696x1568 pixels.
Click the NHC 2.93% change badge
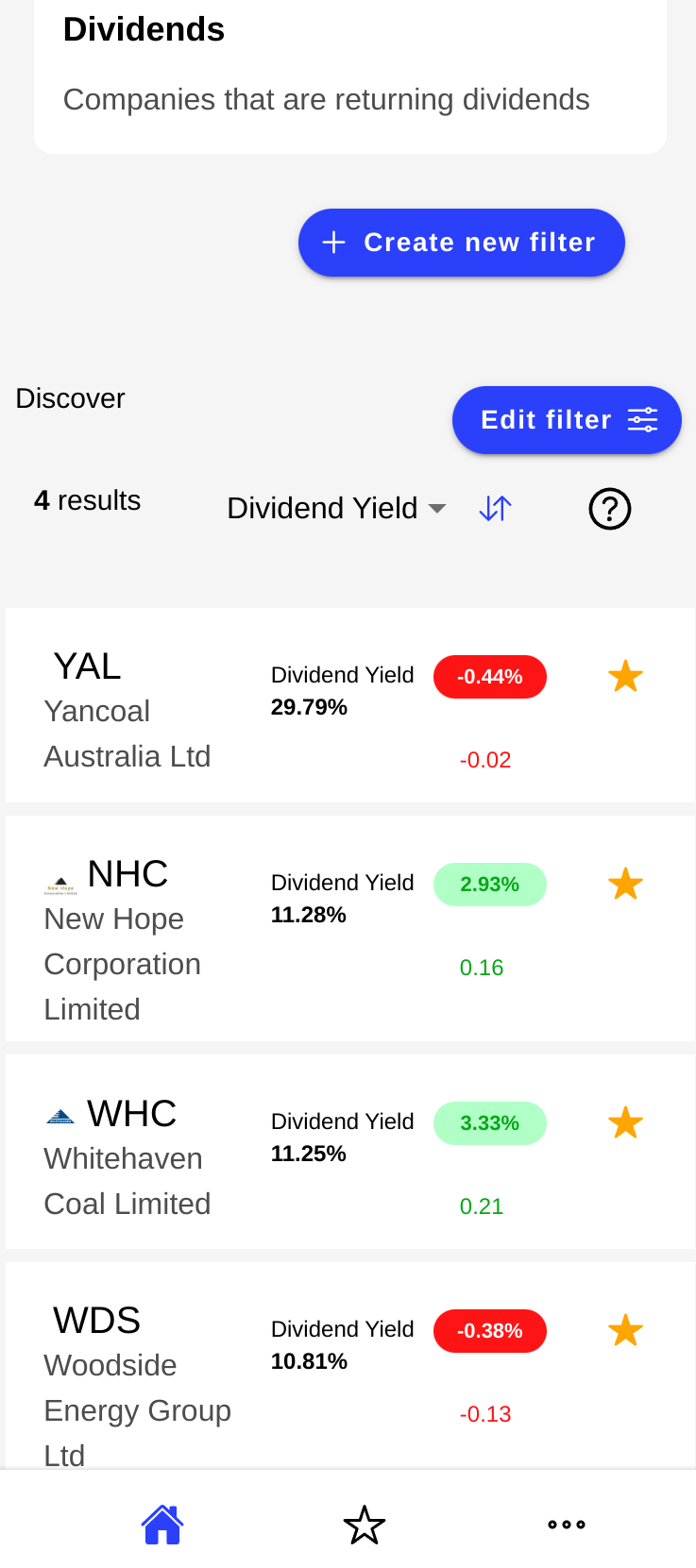click(489, 885)
